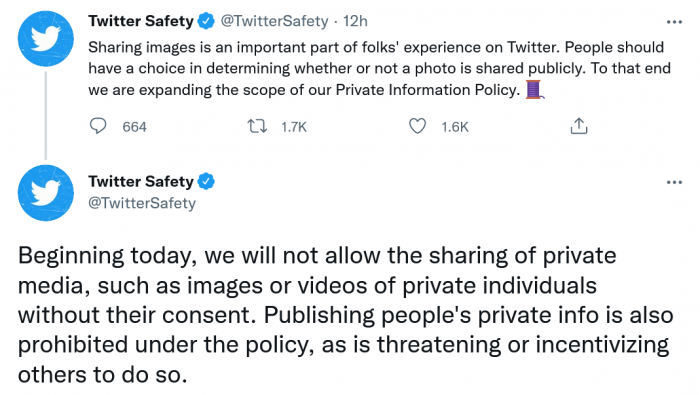Retweet the first Twitter Safety tweet
This screenshot has width=700, height=395.
click(258, 127)
